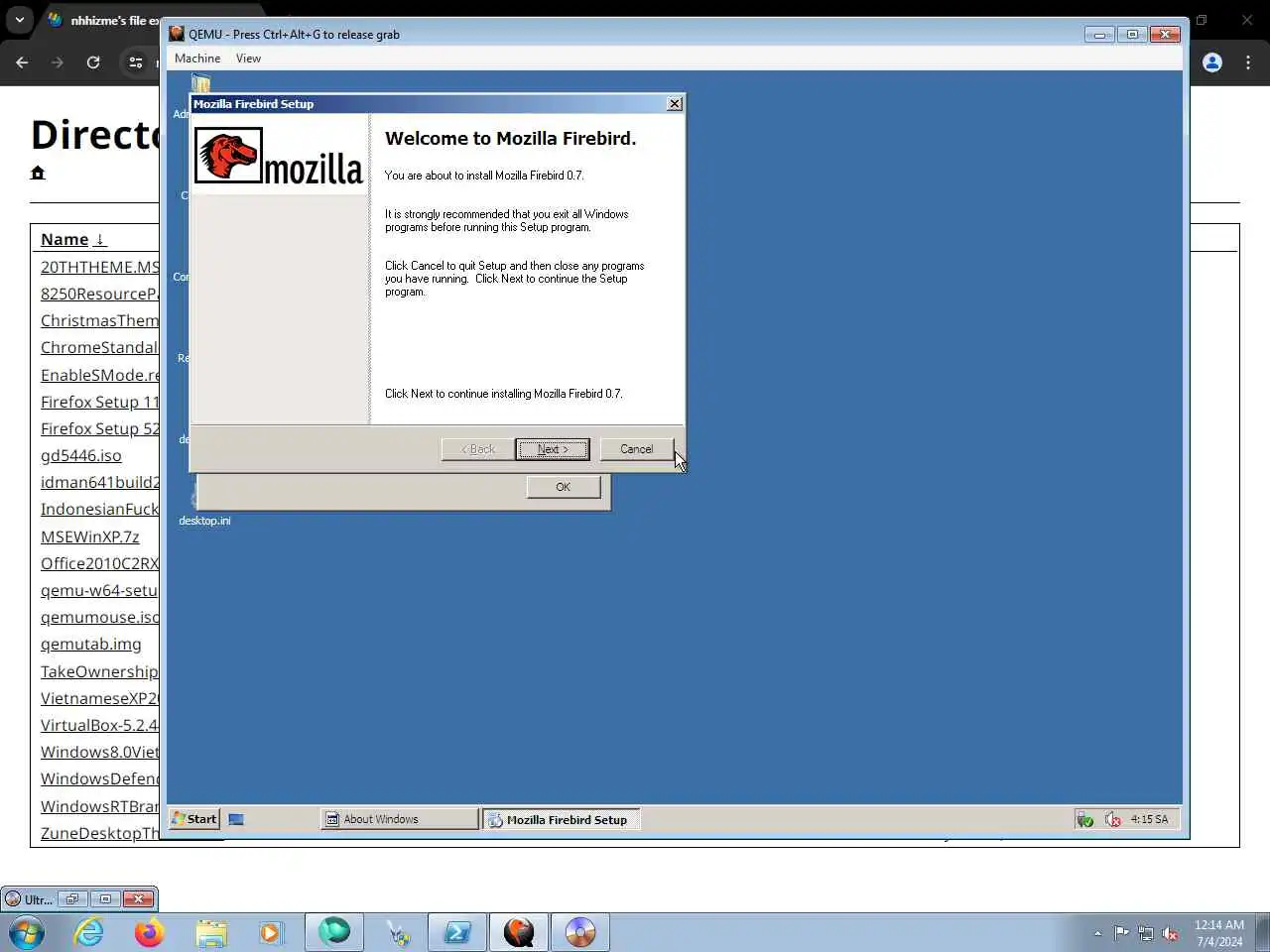The height and width of the screenshot is (952, 1270).
Task: Open the host muted volume tray icon
Action: 1170,933
